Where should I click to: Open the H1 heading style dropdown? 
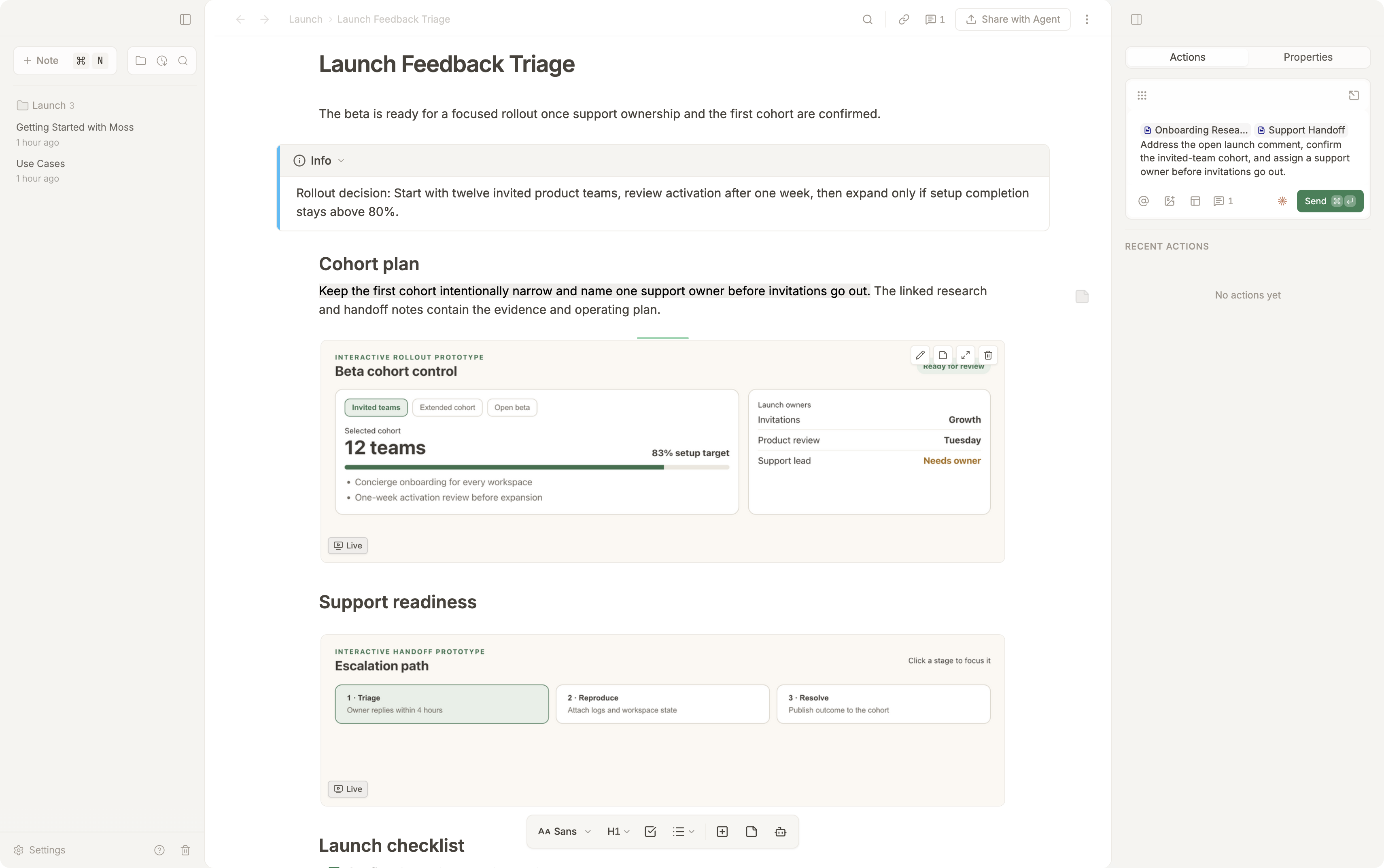pyautogui.click(x=618, y=832)
